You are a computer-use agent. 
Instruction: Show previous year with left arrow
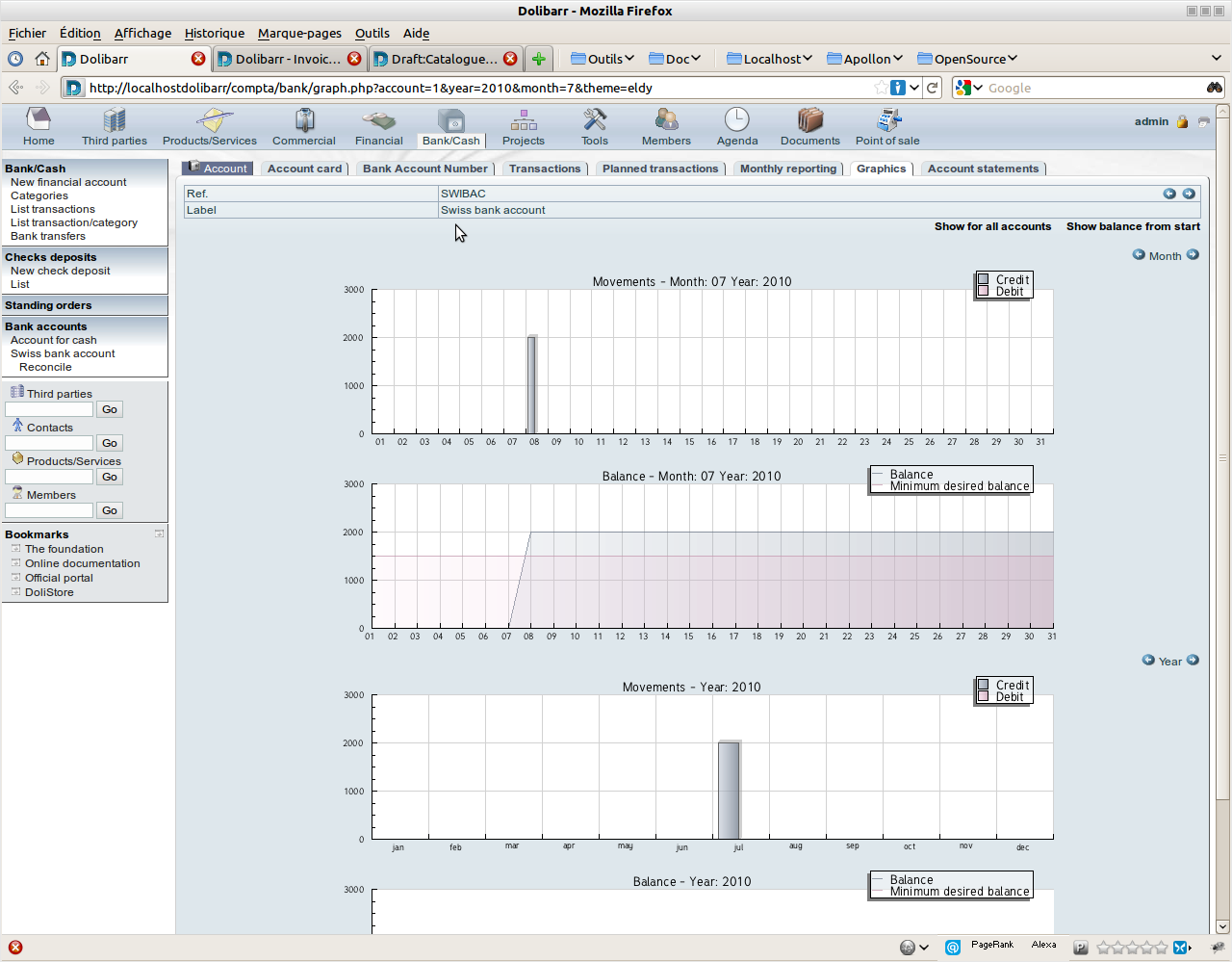(1148, 661)
